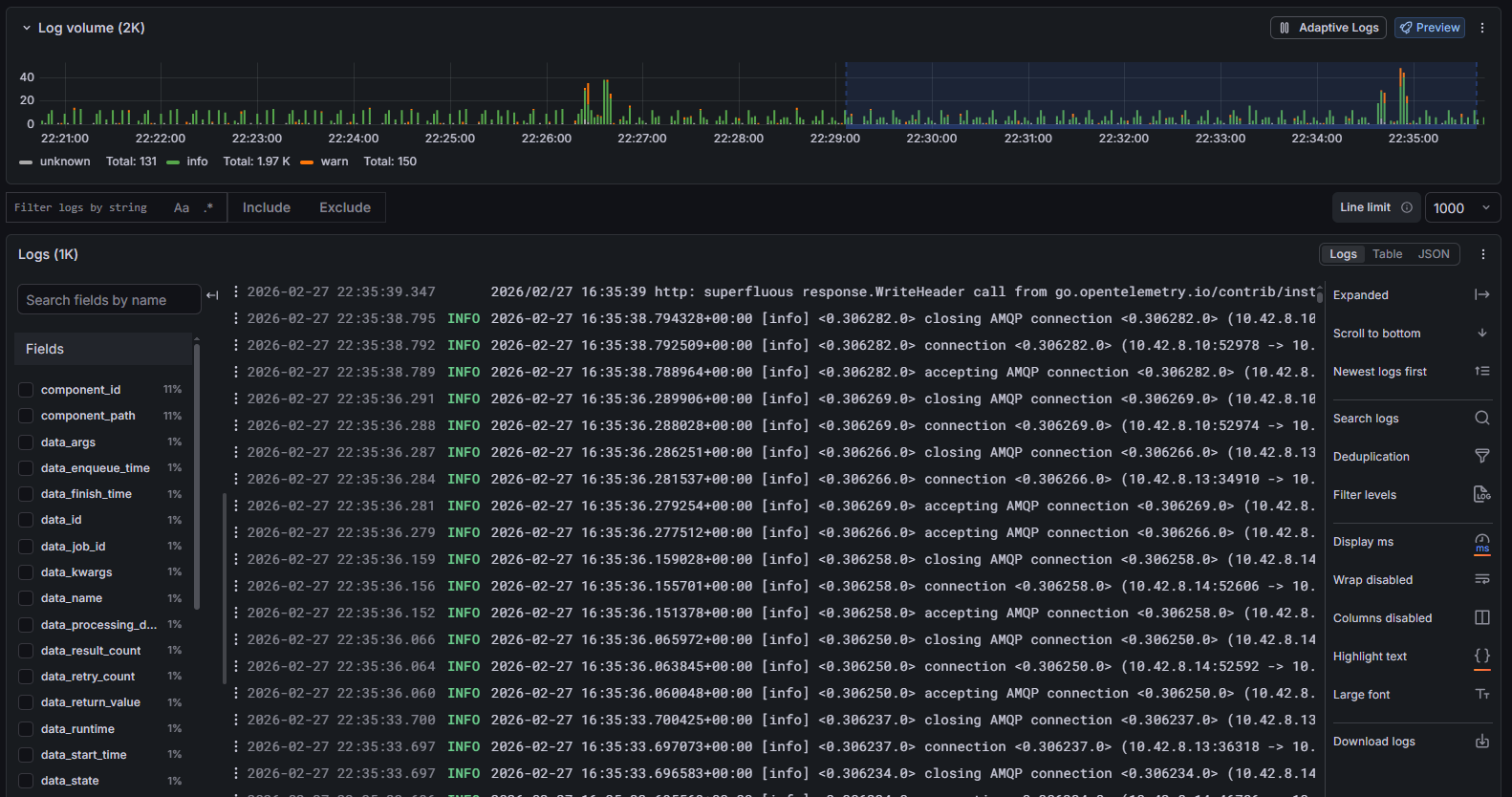Click the Expanded arrow icon
The width and height of the screenshot is (1512, 797).
pyautogui.click(x=1481, y=294)
